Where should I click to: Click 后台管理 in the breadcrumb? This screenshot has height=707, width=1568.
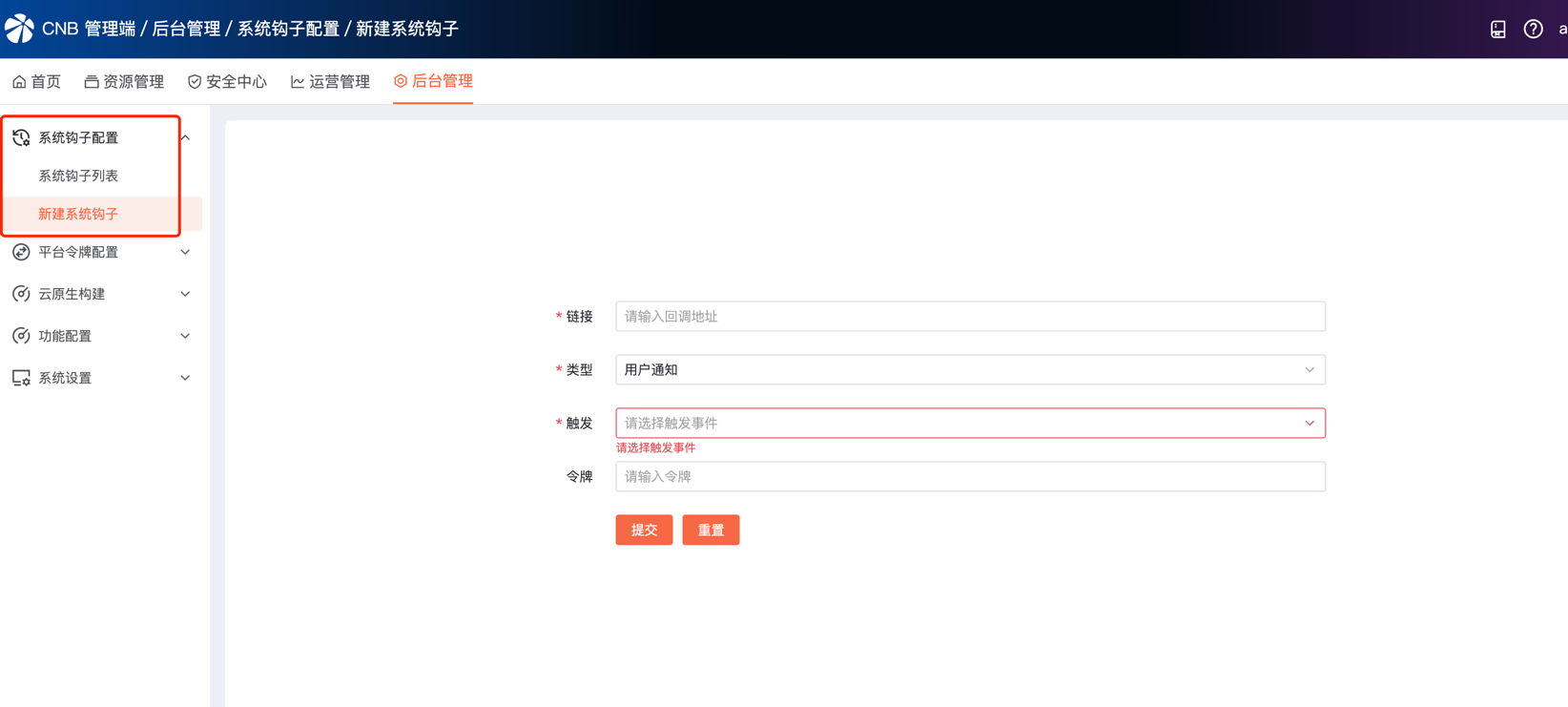[186, 29]
